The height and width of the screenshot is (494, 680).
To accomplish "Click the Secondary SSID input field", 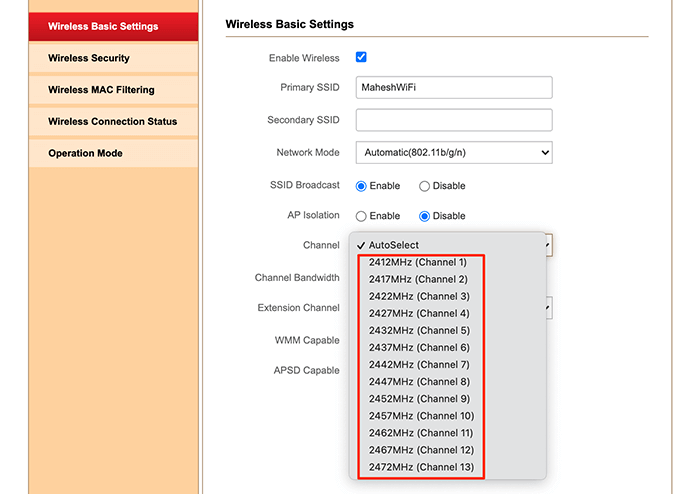I will pyautogui.click(x=454, y=120).
